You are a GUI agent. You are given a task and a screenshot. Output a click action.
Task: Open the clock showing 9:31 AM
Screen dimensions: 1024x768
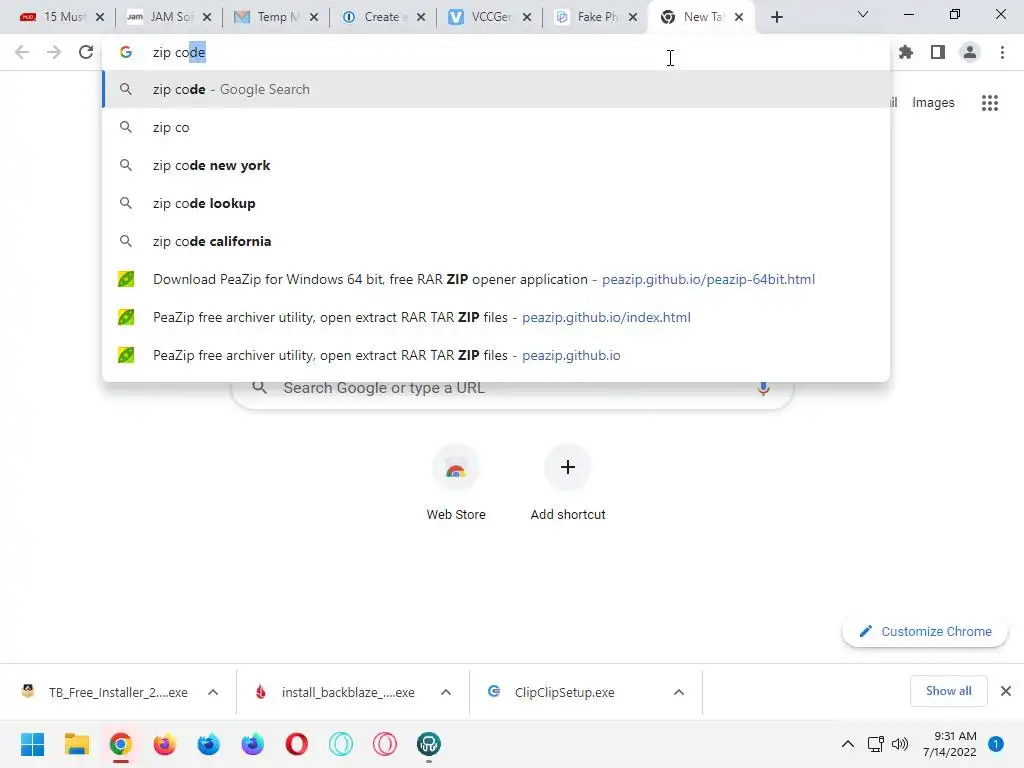950,744
